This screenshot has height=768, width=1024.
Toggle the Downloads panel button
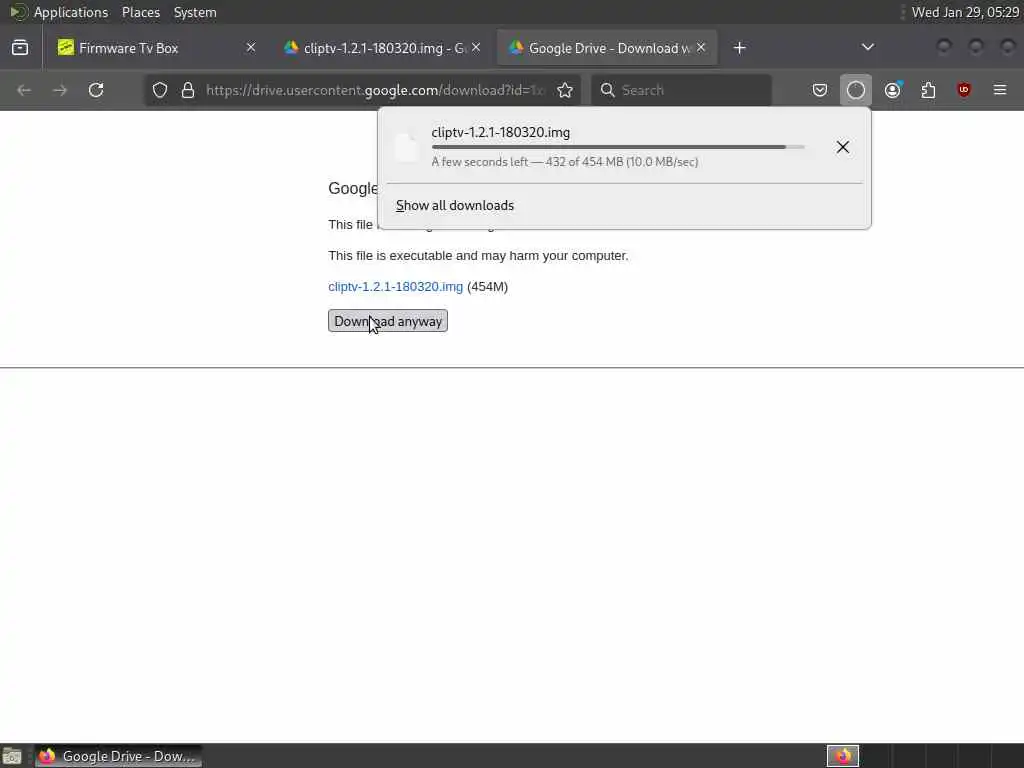point(856,90)
